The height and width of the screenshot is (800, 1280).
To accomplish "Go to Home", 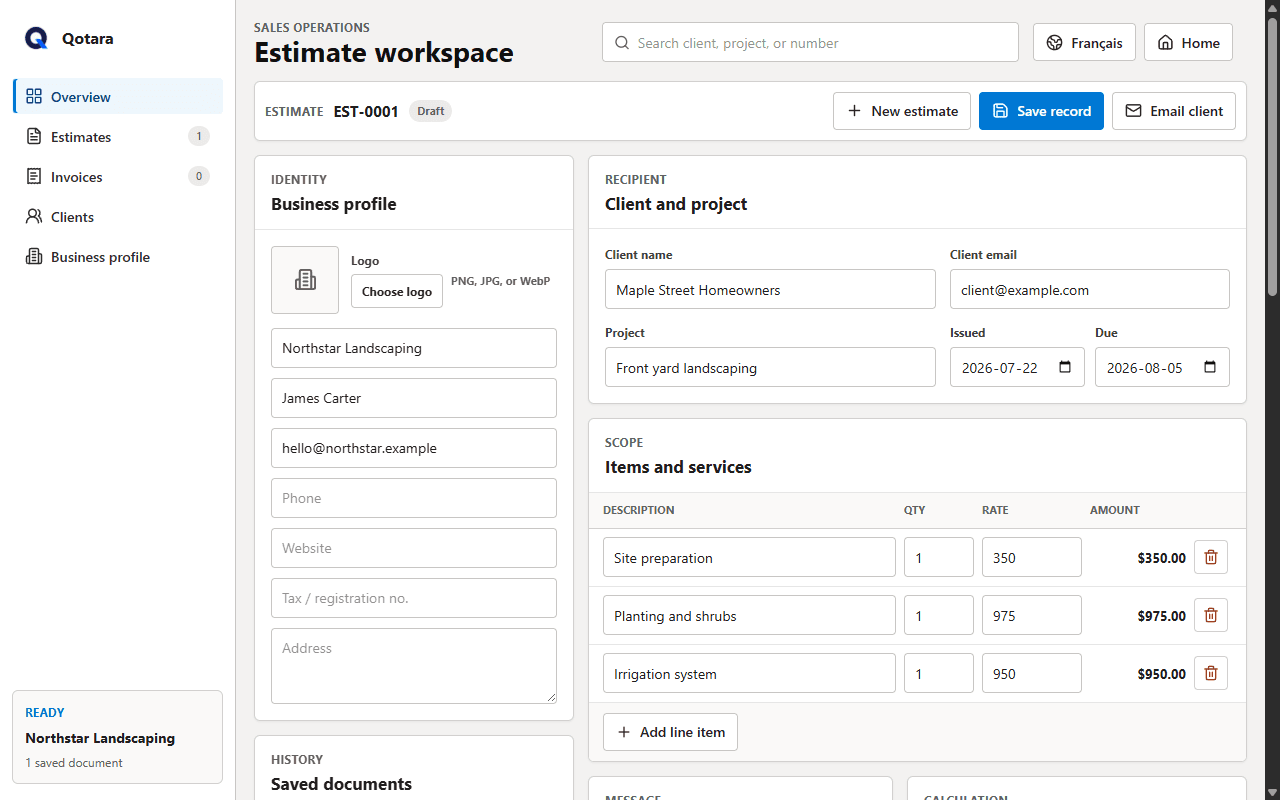I will 1188,42.
